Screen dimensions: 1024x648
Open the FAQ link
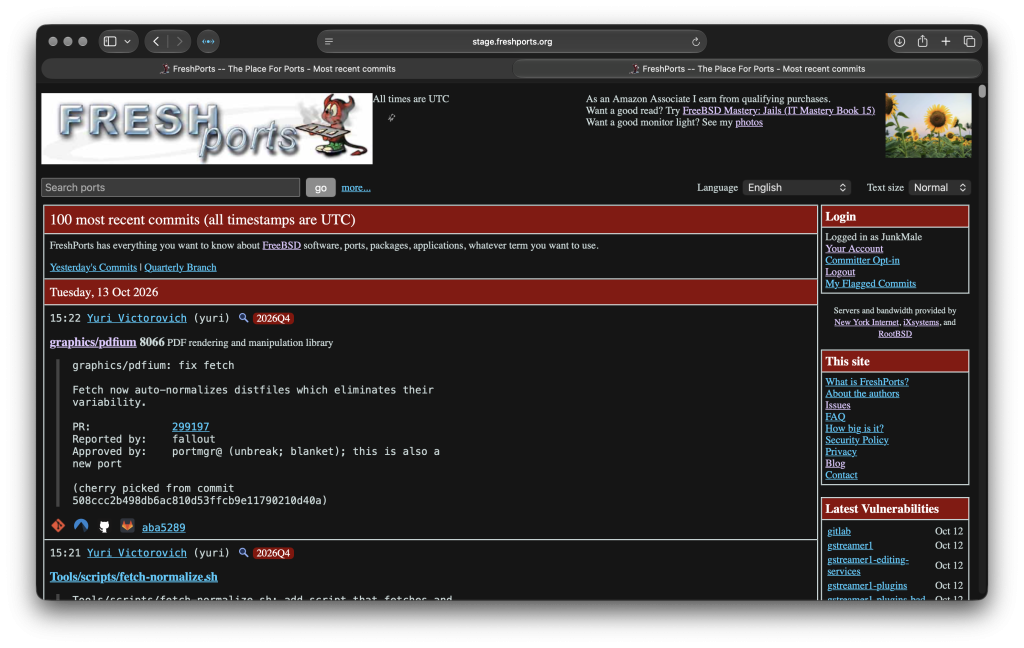pyautogui.click(x=835, y=417)
